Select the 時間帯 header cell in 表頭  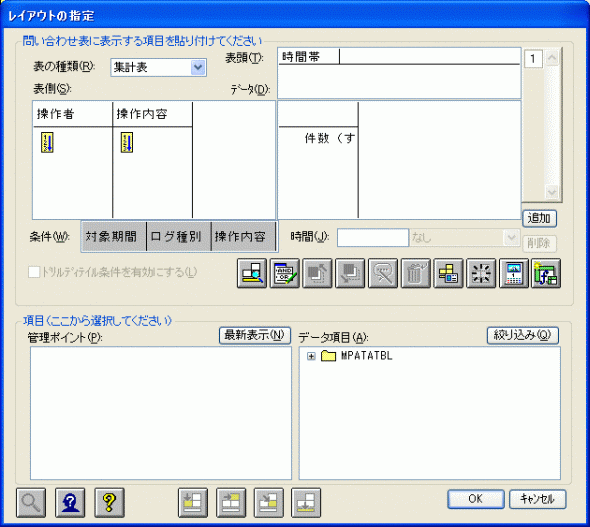[x=309, y=57]
